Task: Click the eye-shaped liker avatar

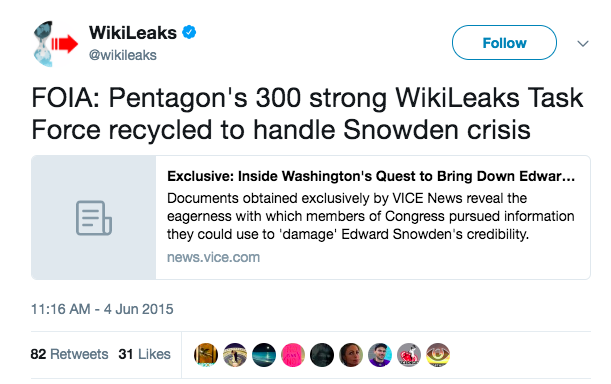Action: 438,355
